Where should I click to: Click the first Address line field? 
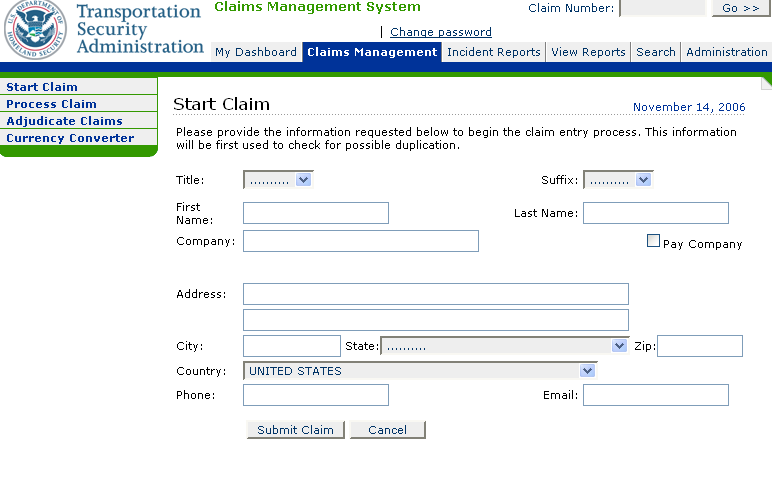point(436,294)
